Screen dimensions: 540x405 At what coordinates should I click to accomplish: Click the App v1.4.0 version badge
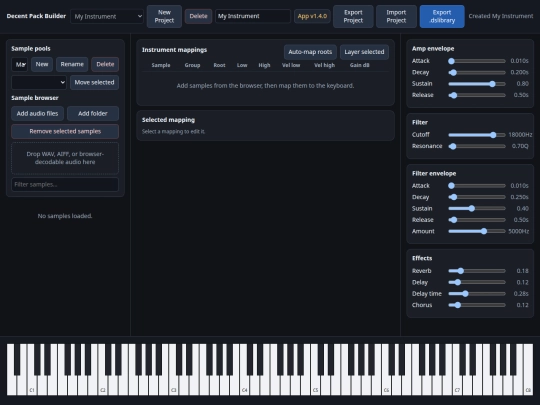tap(312, 16)
